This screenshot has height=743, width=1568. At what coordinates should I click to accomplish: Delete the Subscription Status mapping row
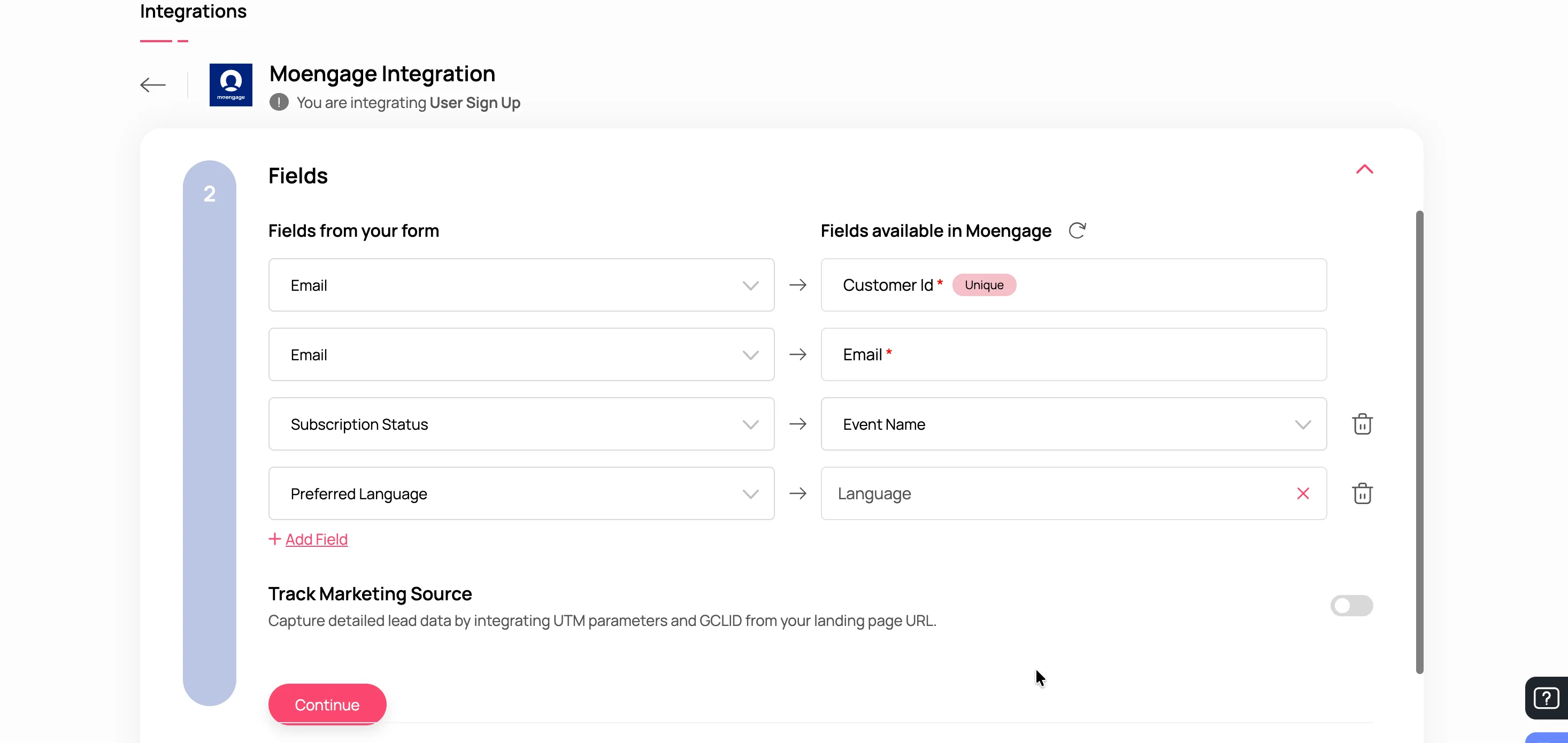[1362, 423]
